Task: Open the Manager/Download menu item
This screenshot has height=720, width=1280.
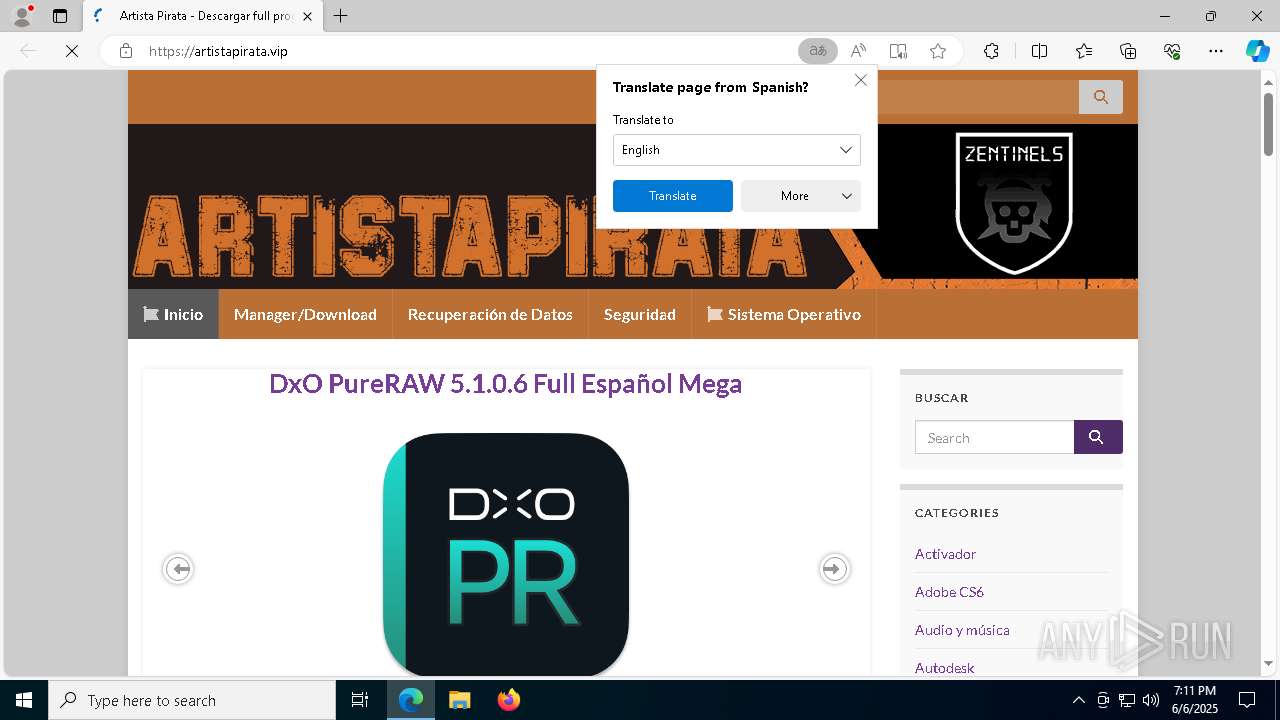Action: tap(305, 314)
